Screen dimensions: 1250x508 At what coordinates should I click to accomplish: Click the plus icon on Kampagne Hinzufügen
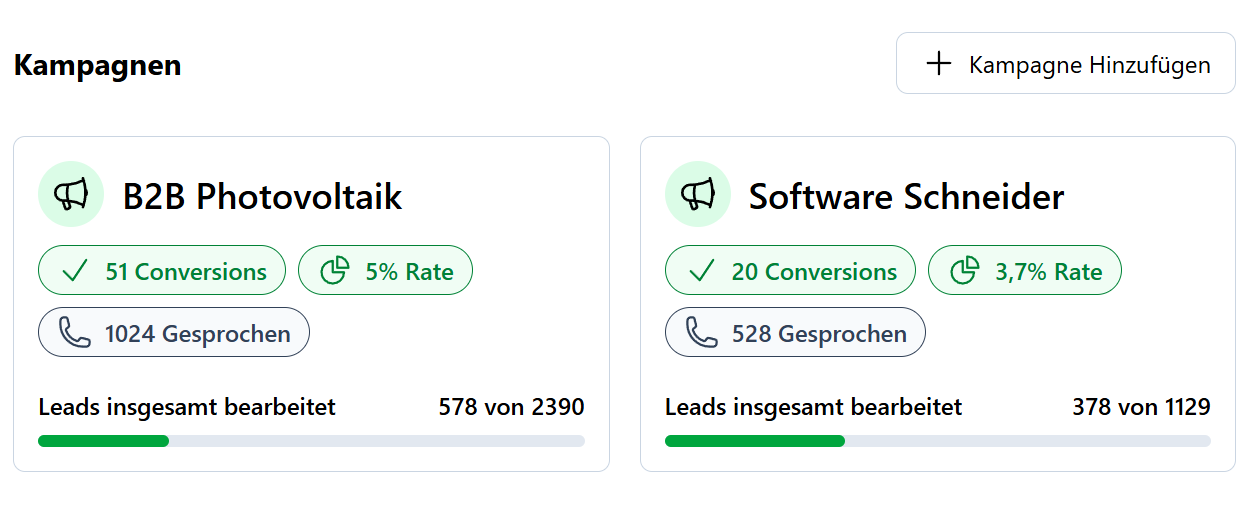pyautogui.click(x=938, y=64)
